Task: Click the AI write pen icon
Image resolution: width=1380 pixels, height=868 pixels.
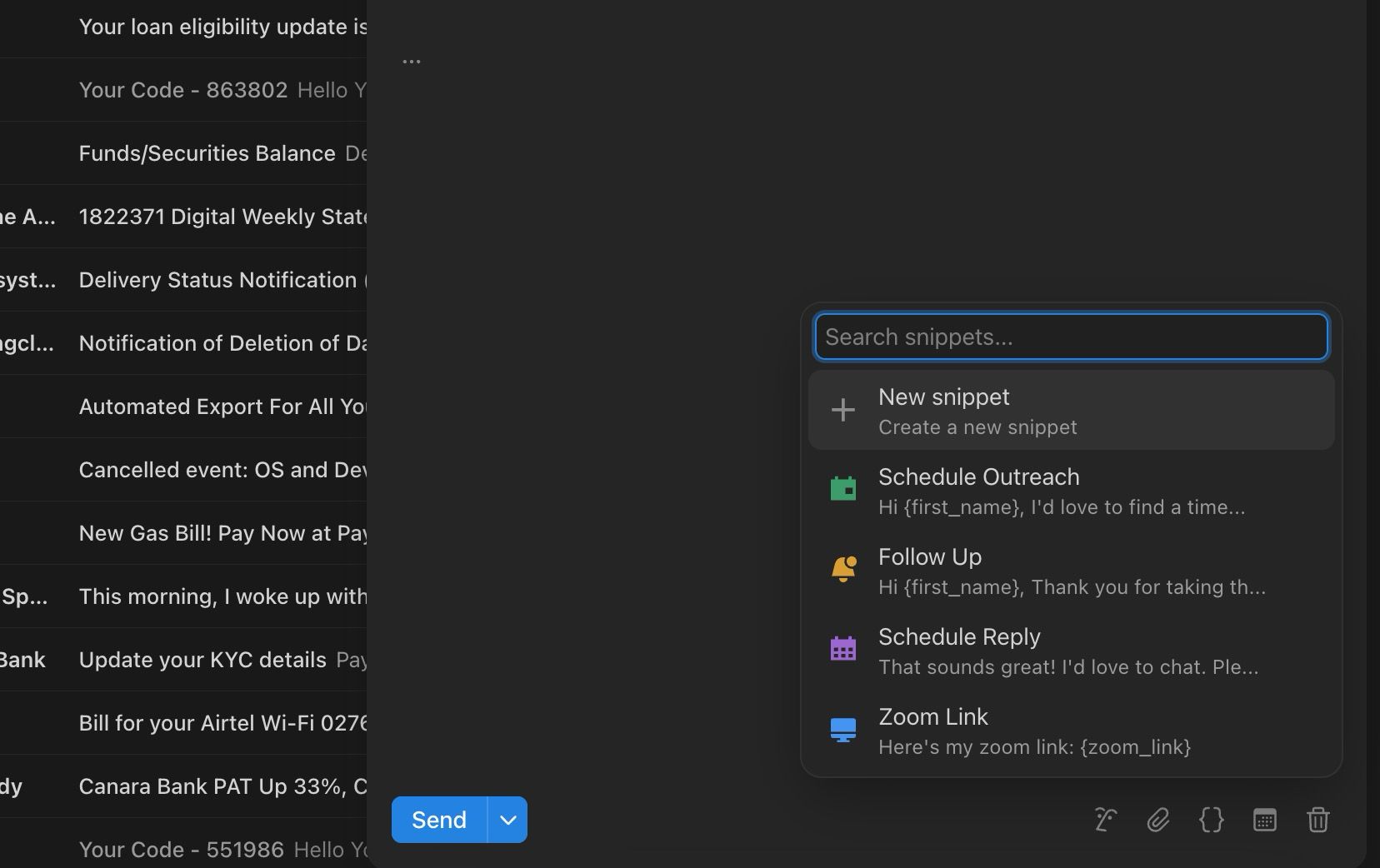Action: (x=1105, y=820)
